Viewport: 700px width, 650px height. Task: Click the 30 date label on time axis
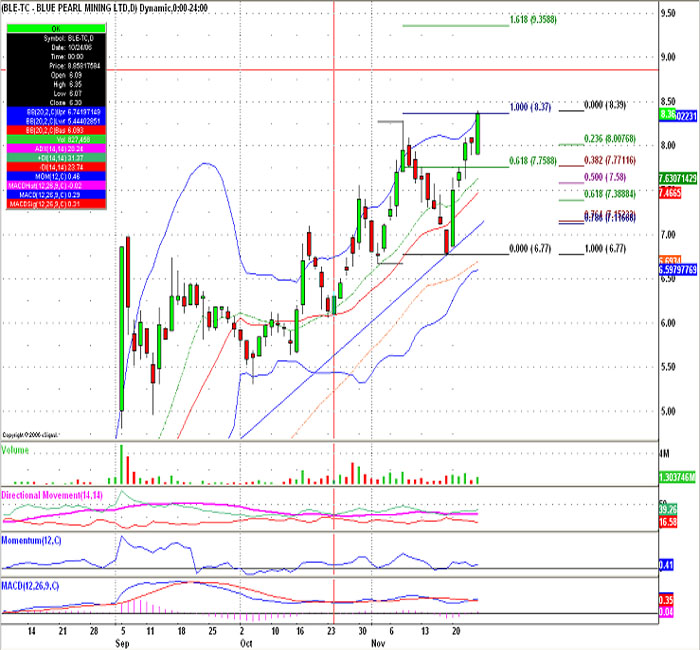pos(362,631)
